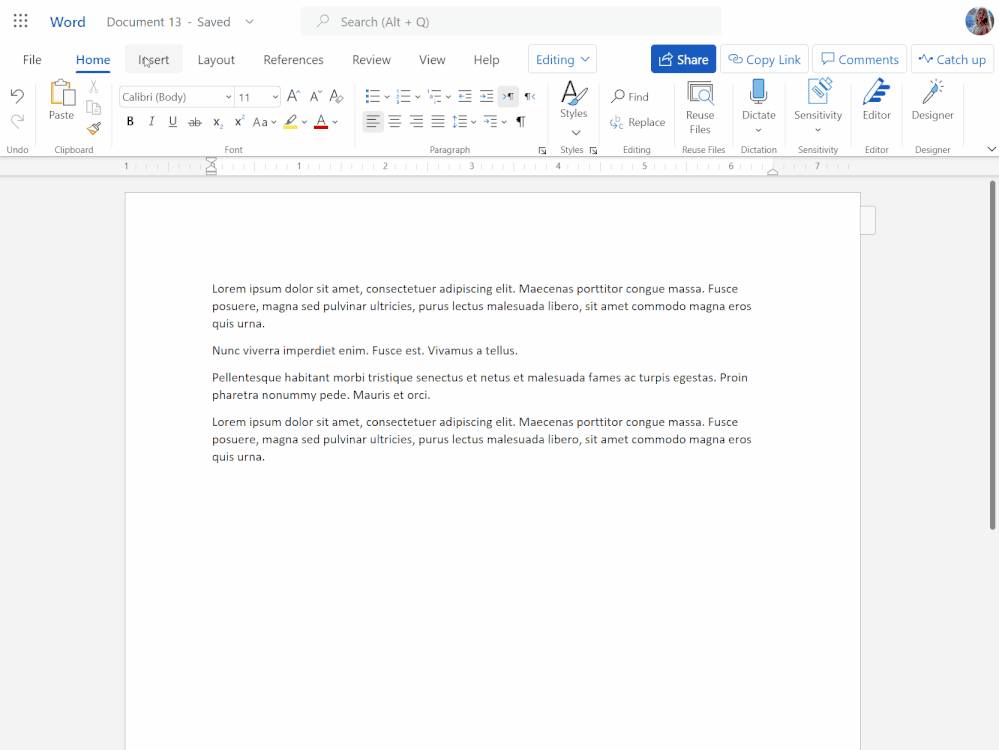Toggle superscript formatting

[240, 121]
